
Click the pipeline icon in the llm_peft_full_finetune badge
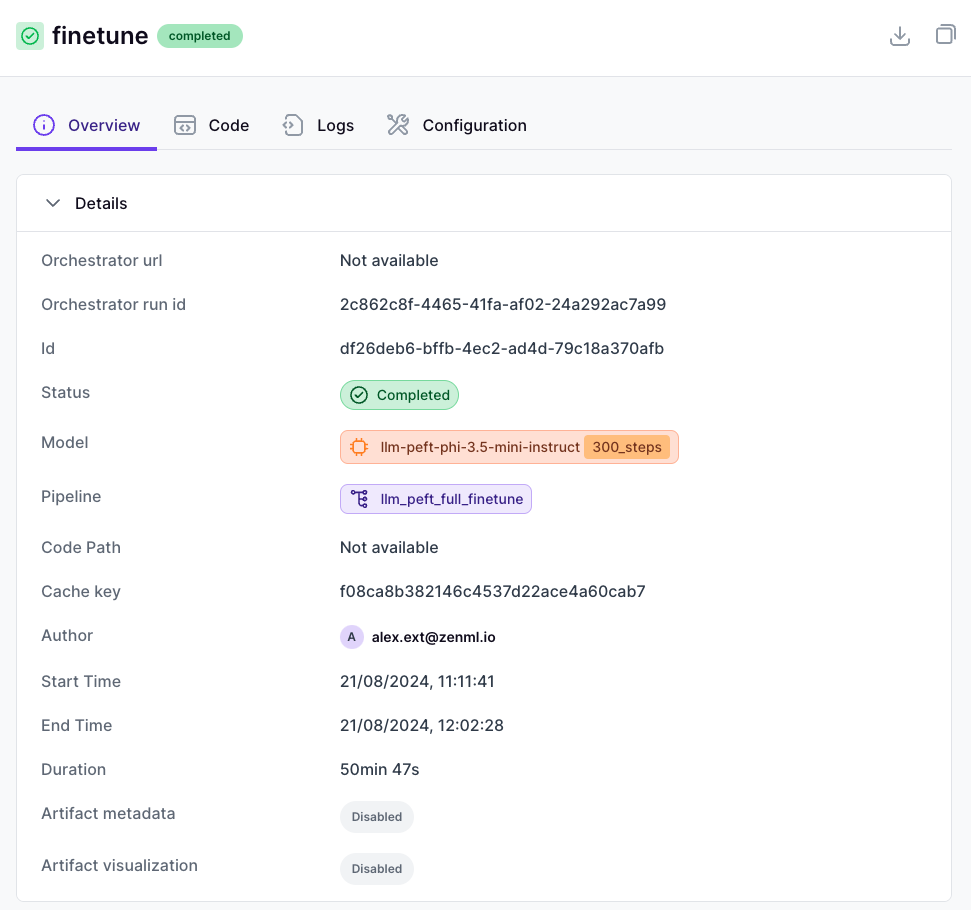(x=359, y=498)
